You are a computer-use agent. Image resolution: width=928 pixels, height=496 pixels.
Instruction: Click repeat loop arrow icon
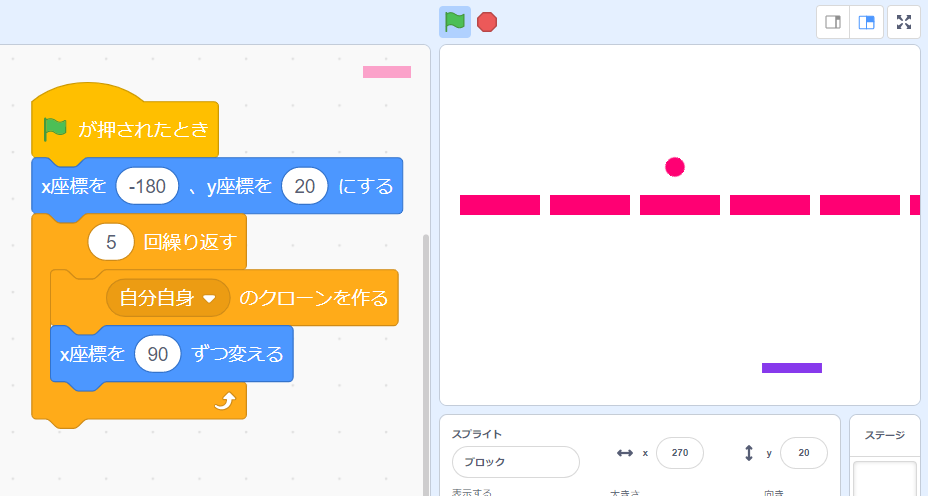(224, 401)
